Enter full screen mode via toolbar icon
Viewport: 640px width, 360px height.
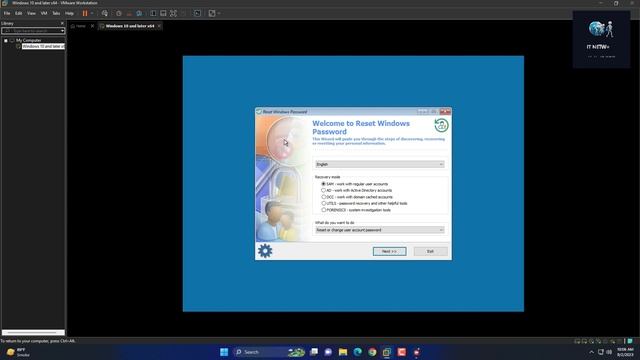(173, 13)
